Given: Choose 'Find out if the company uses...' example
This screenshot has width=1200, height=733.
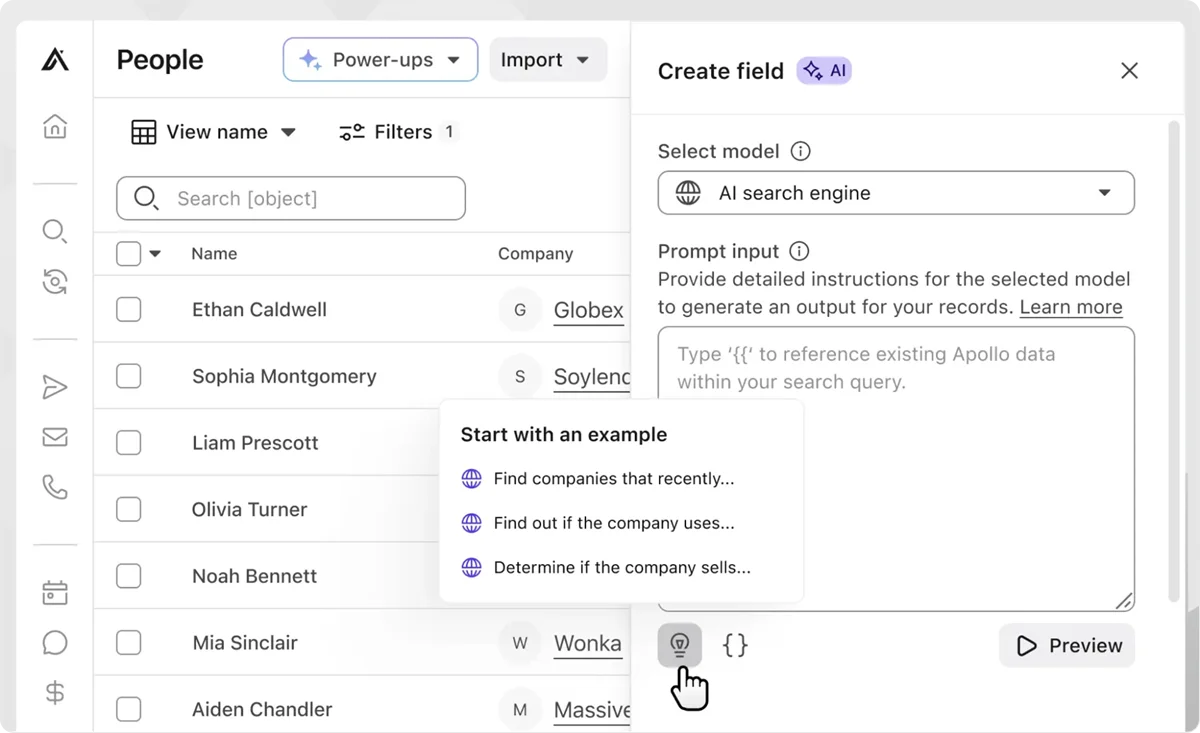Looking at the screenshot, I should tap(613, 523).
